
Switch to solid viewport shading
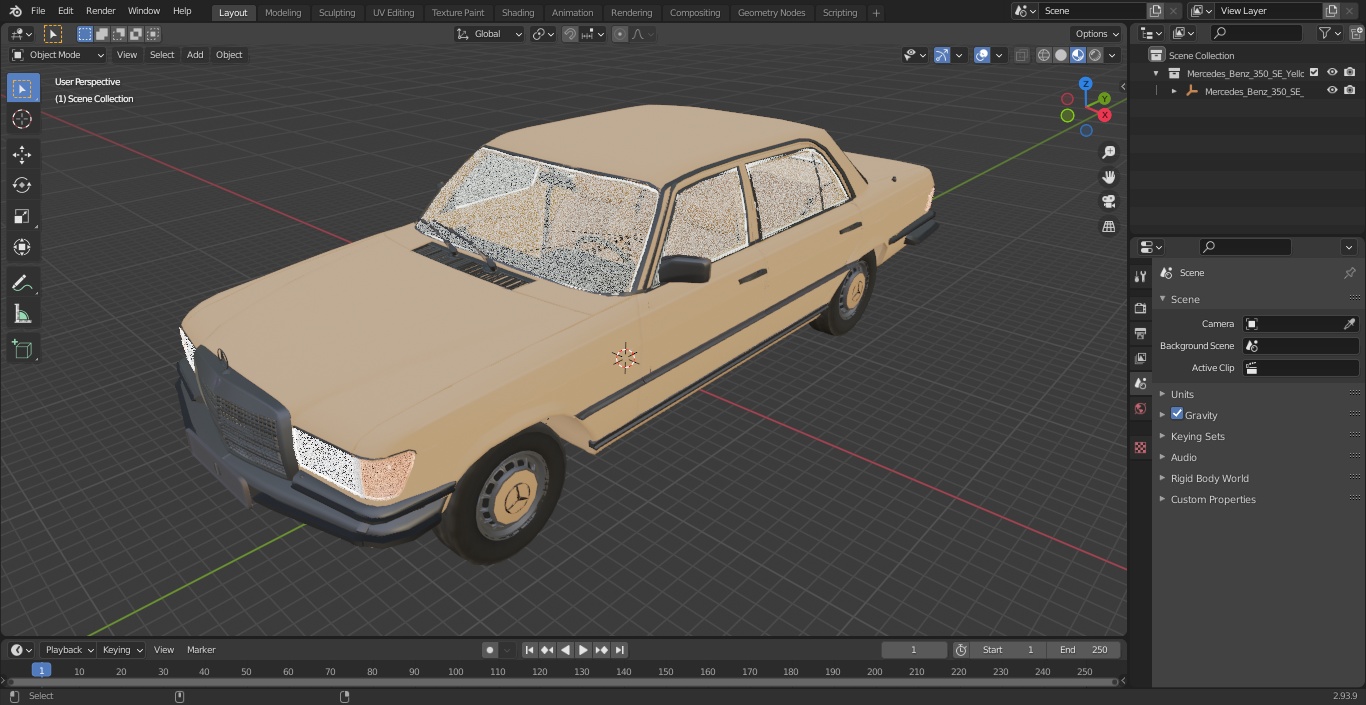[x=1061, y=55]
